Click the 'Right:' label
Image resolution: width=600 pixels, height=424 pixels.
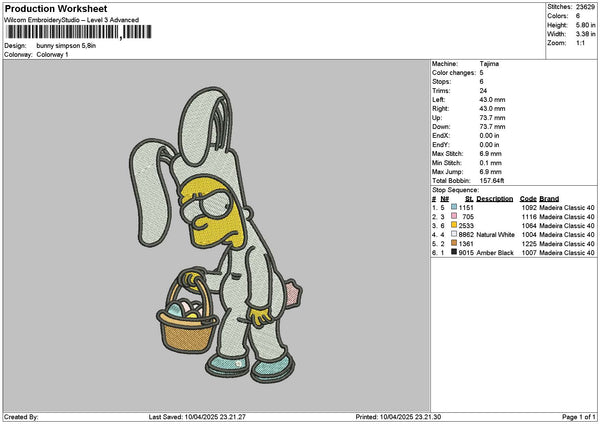click(441, 109)
